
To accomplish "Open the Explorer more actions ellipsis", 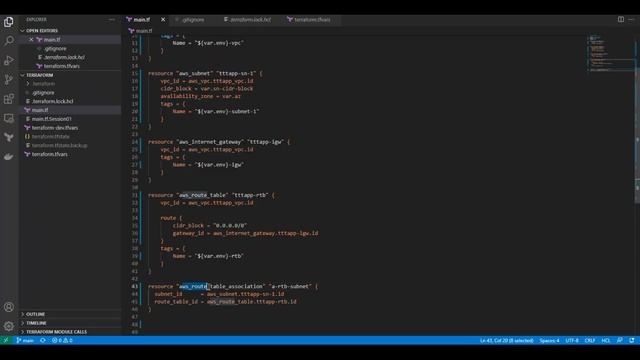I will pyautogui.click(x=111, y=20).
